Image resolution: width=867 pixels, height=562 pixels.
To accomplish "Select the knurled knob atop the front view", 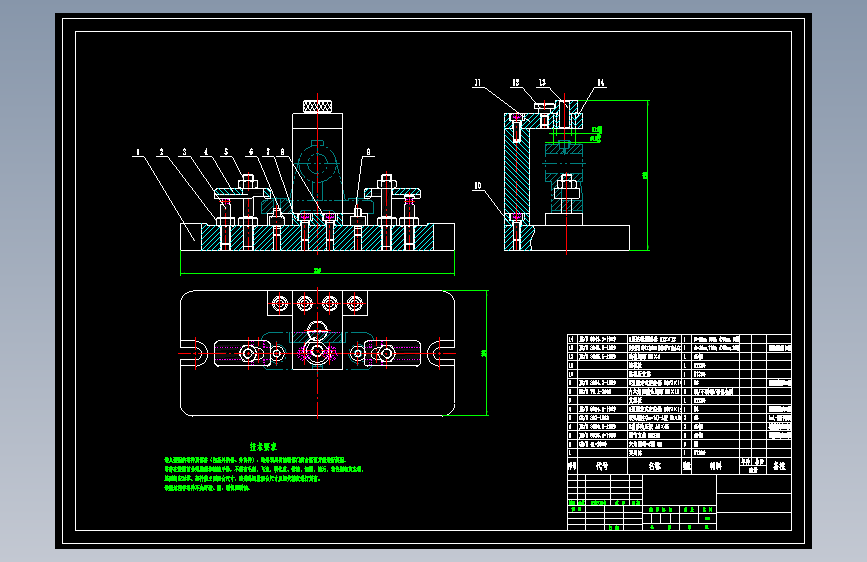I will click(317, 106).
